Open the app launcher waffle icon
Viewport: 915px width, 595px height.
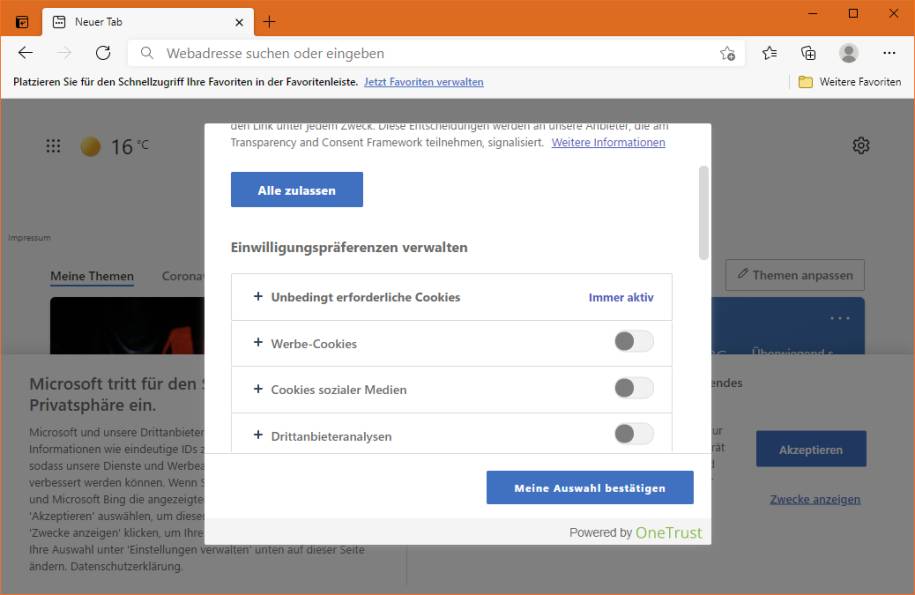[53, 145]
